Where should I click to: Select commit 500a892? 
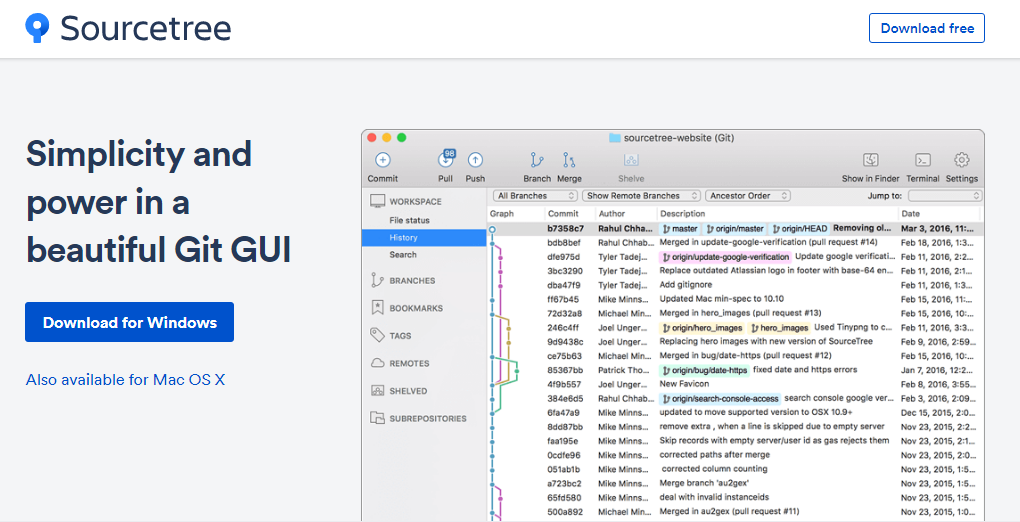(735, 512)
